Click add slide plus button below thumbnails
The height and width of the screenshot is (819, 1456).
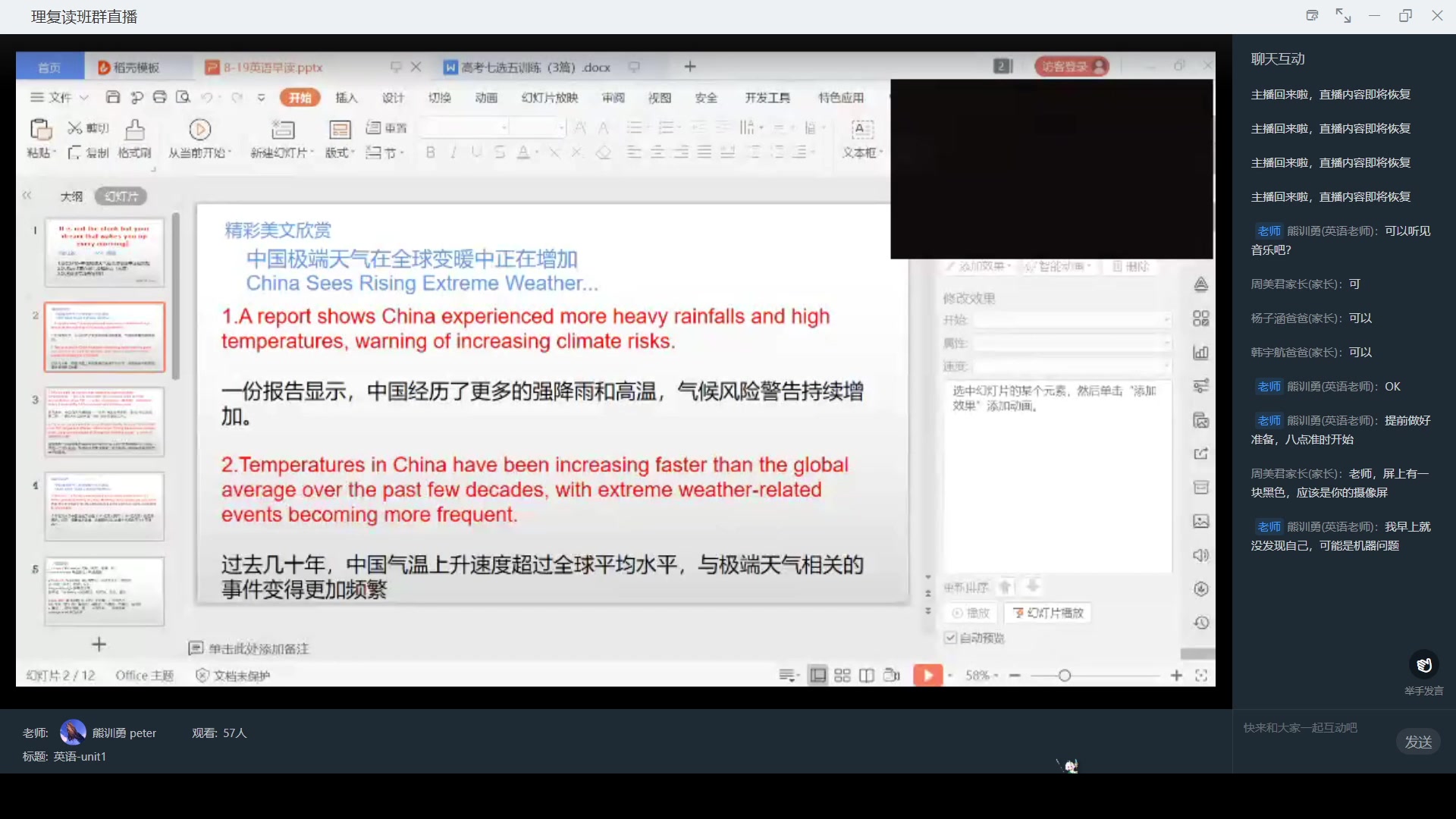point(99,645)
